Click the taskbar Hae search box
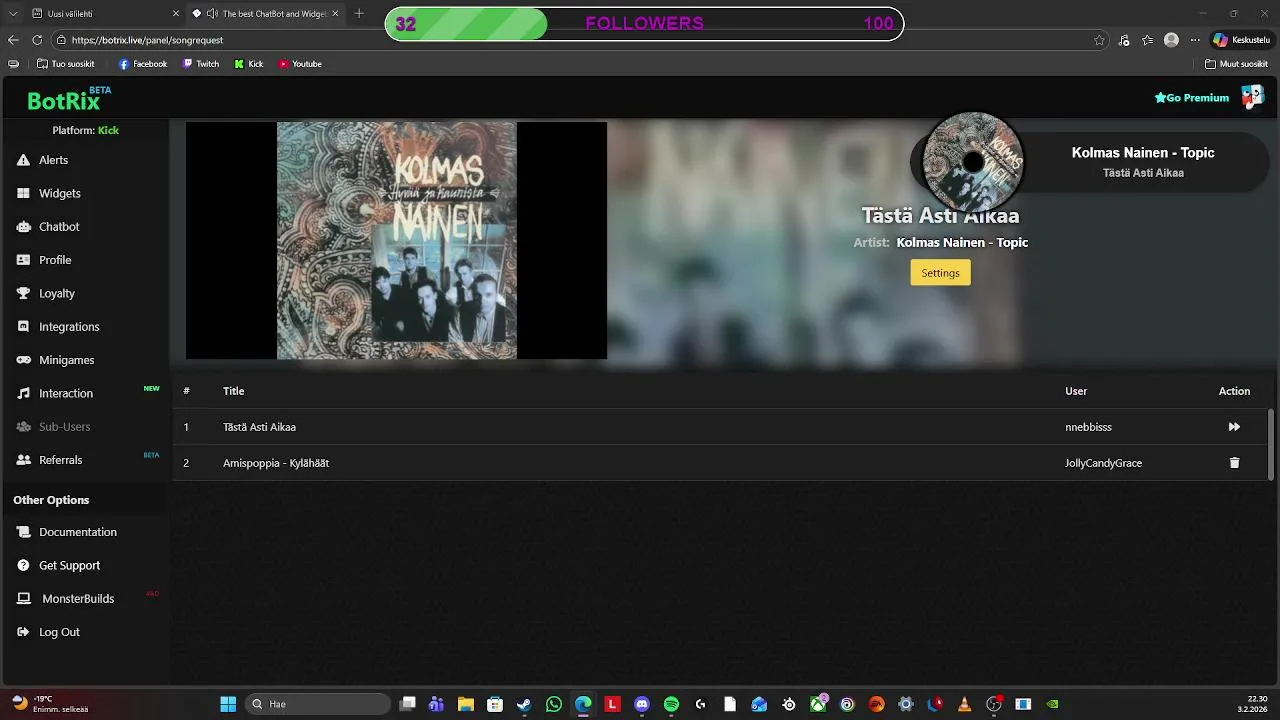Image resolution: width=1280 pixels, height=720 pixels. tap(318, 704)
